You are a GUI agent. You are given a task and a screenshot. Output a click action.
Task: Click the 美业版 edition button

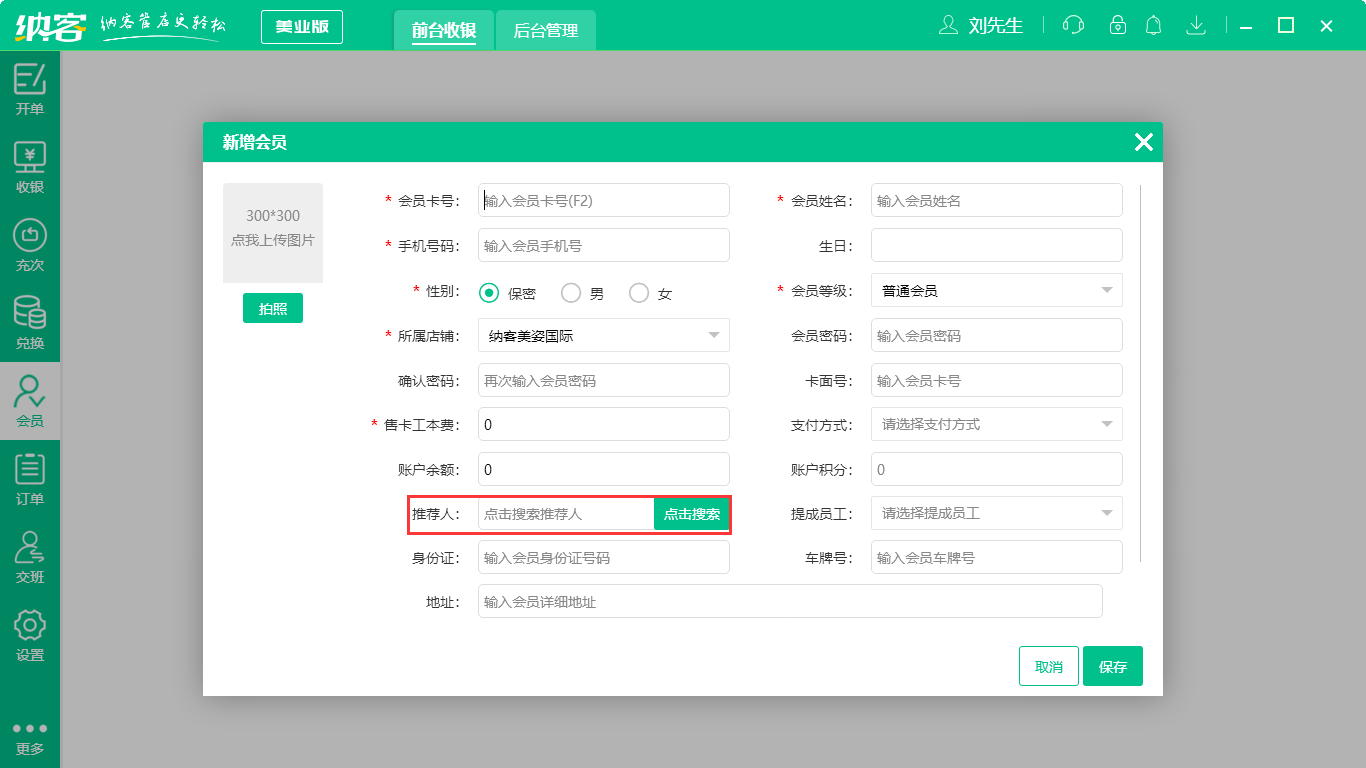click(x=302, y=27)
